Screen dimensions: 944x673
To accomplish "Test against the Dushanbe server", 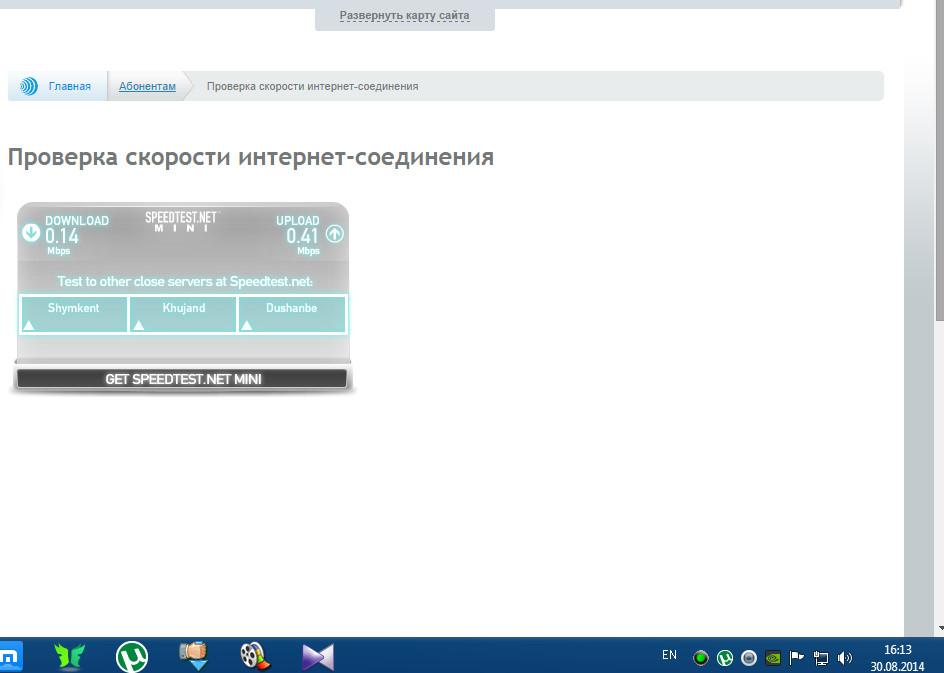I will point(292,314).
